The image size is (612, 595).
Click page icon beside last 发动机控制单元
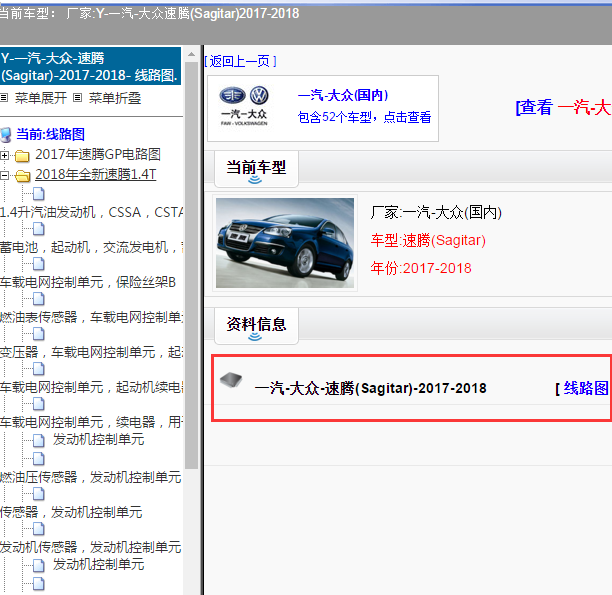coord(39,565)
